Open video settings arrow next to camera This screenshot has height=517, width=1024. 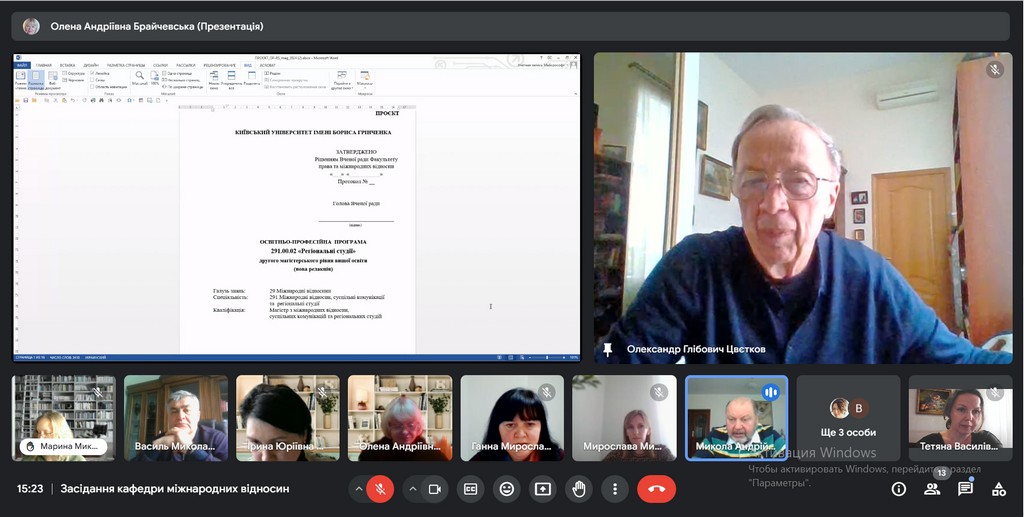click(412, 489)
